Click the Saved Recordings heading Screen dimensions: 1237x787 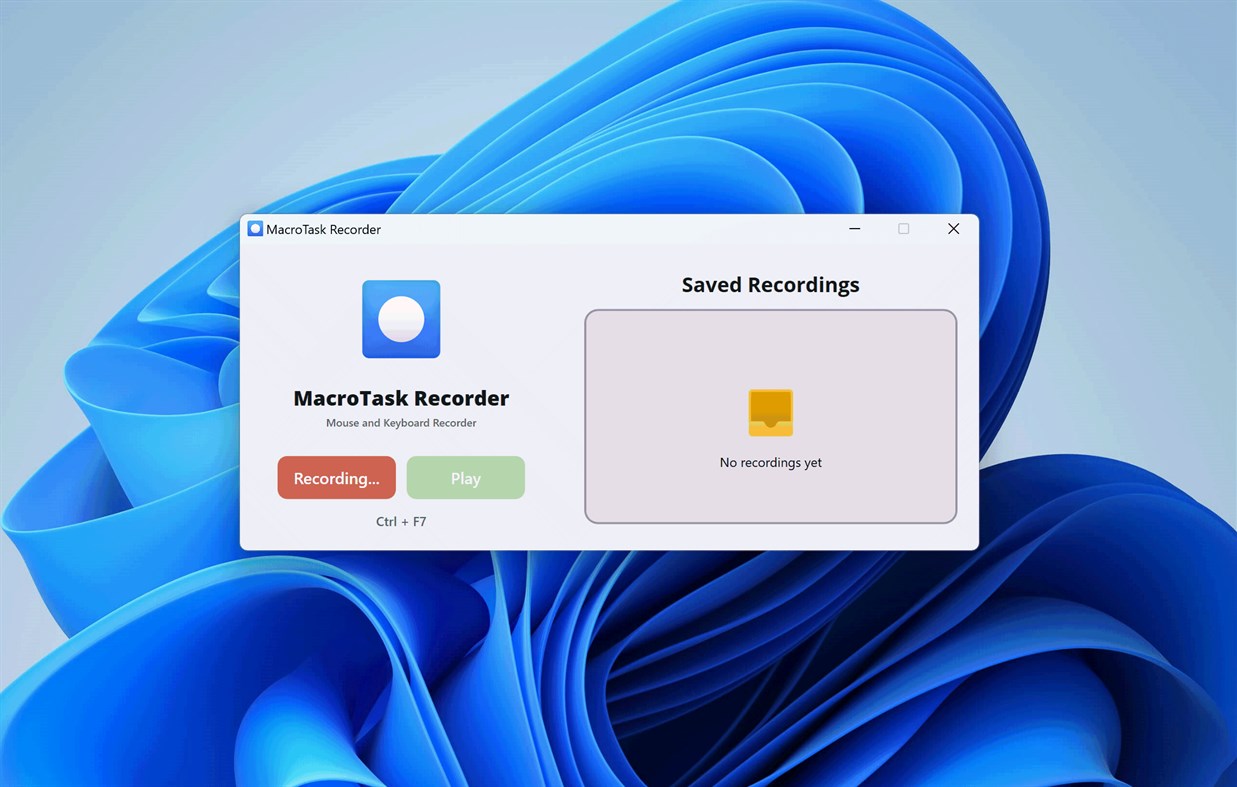(x=770, y=284)
